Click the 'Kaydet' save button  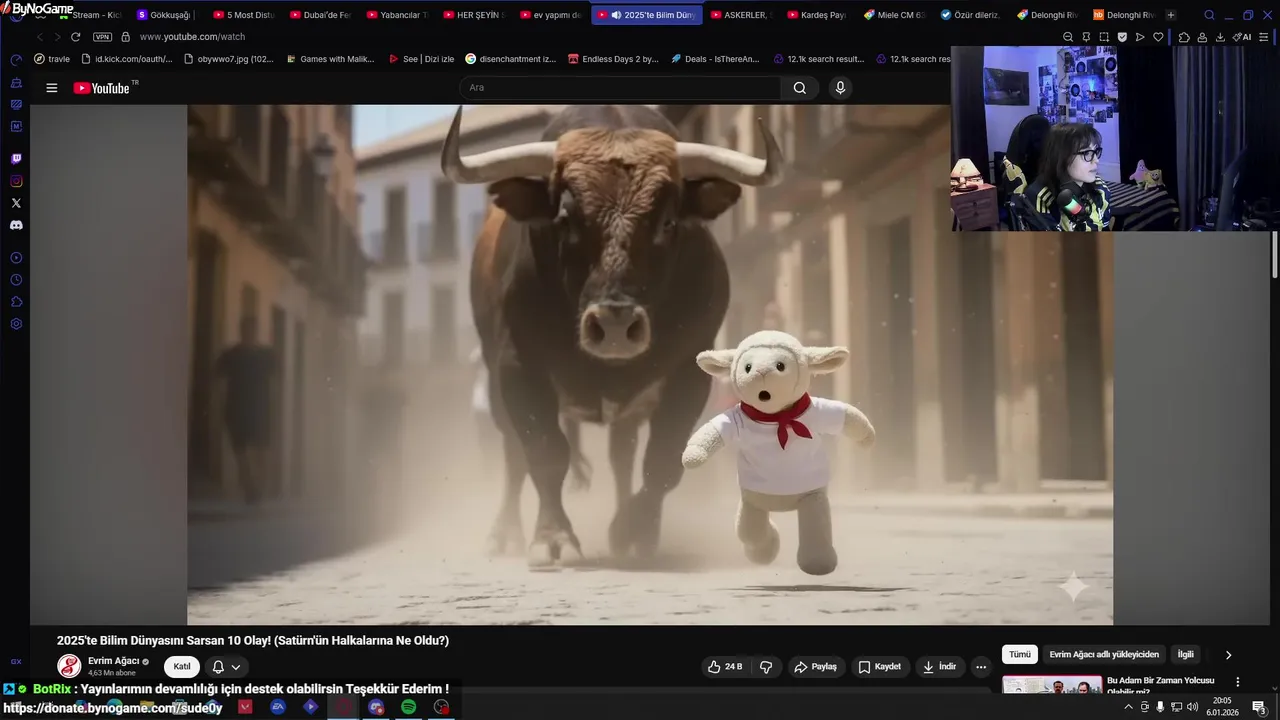[879, 667]
